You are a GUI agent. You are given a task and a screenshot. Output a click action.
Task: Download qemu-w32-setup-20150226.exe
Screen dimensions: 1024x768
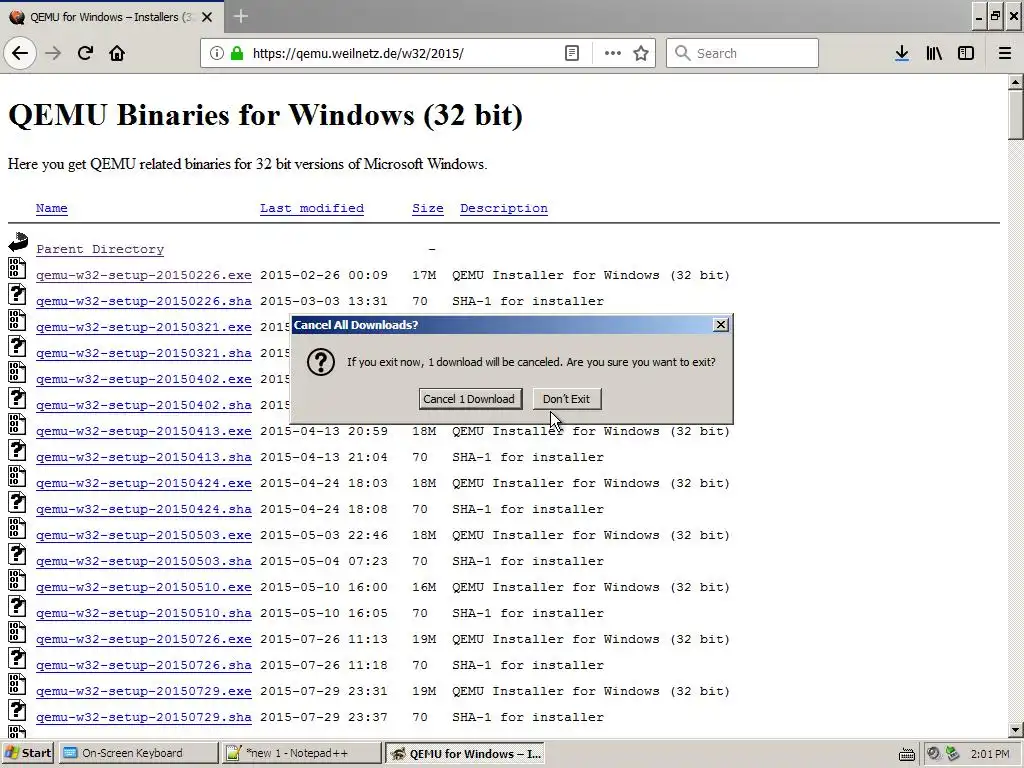[x=144, y=275]
